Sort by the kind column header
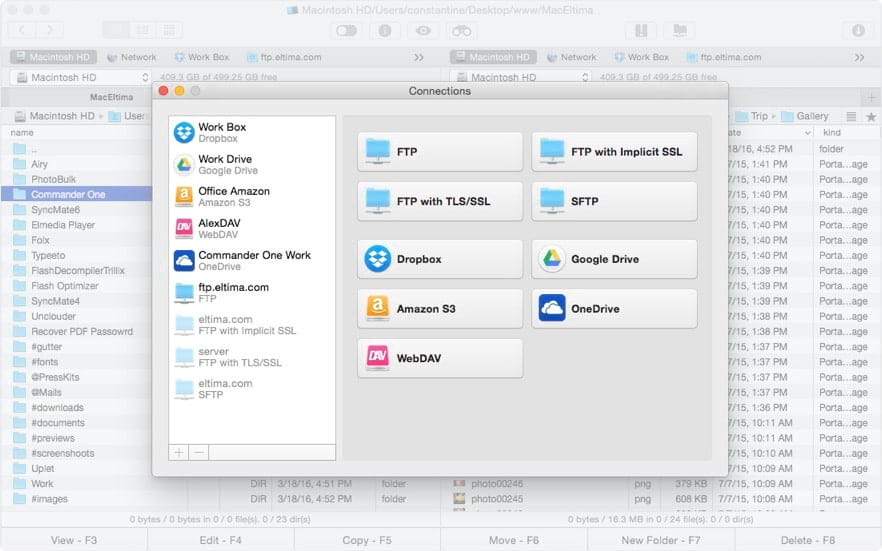Viewport: 882px width, 551px height. pyautogui.click(x=831, y=133)
